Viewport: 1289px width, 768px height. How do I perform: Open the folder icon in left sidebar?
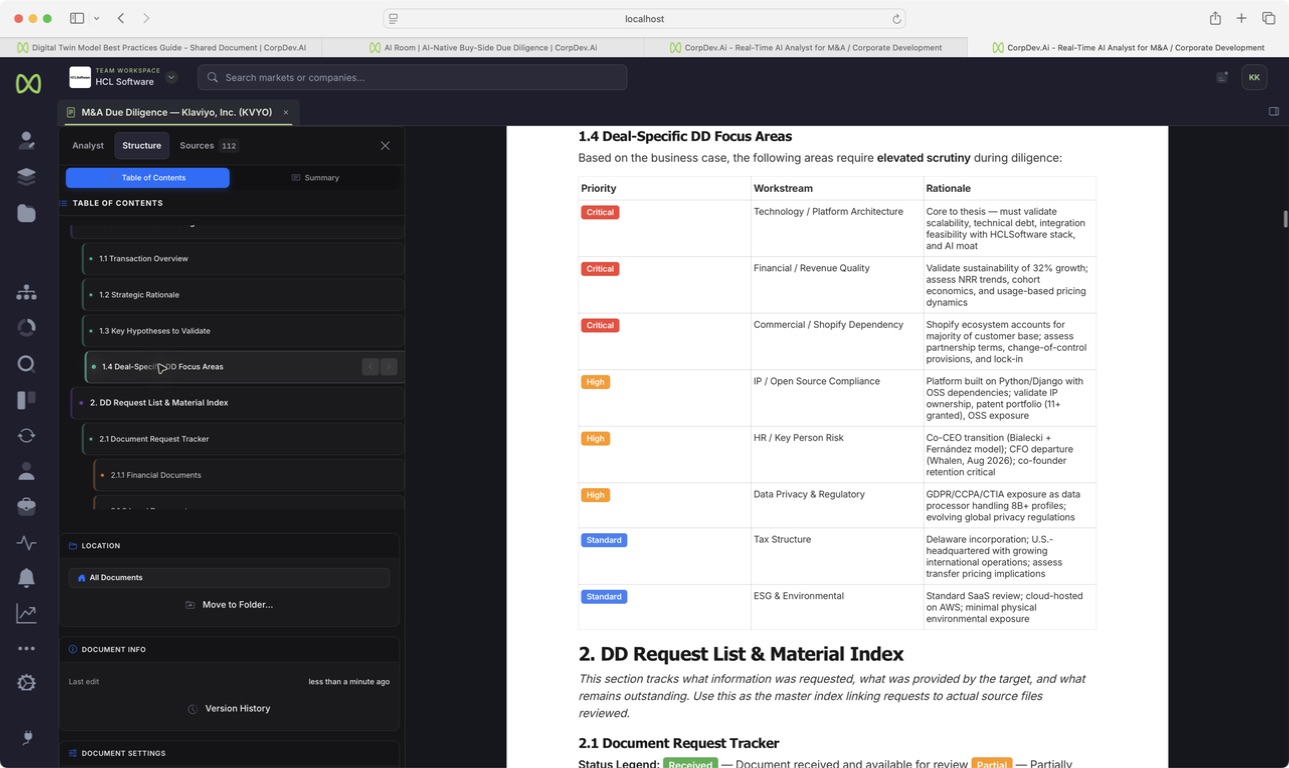point(27,213)
